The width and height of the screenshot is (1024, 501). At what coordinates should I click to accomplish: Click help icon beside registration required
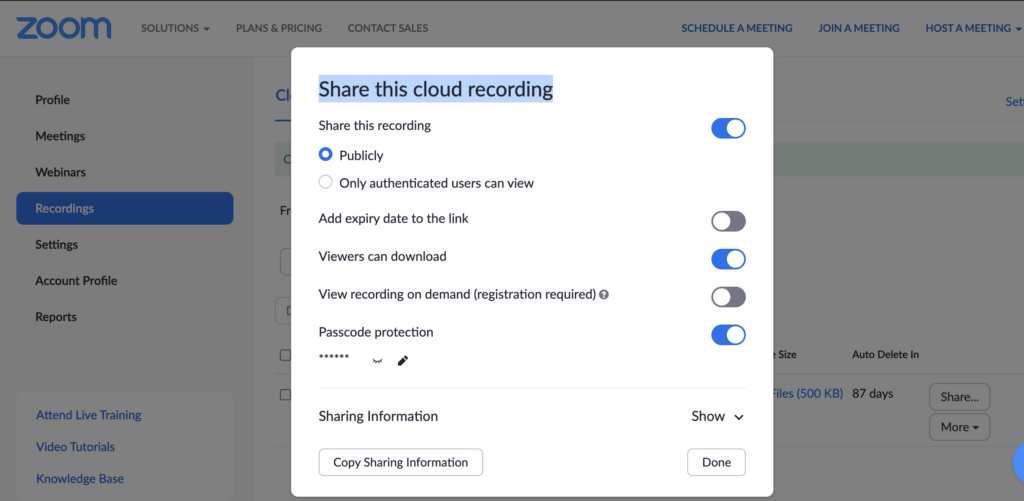[604, 295]
